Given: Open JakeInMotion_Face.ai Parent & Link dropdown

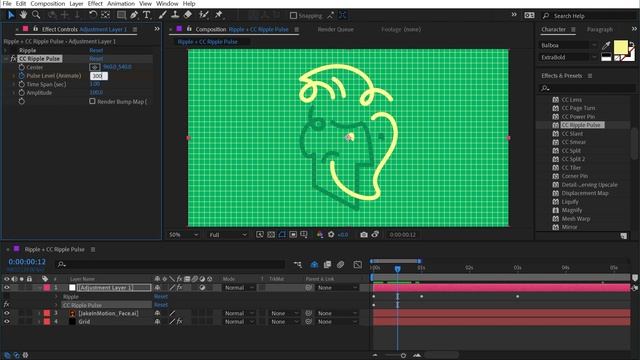Looking at the screenshot, I should (x=337, y=313).
